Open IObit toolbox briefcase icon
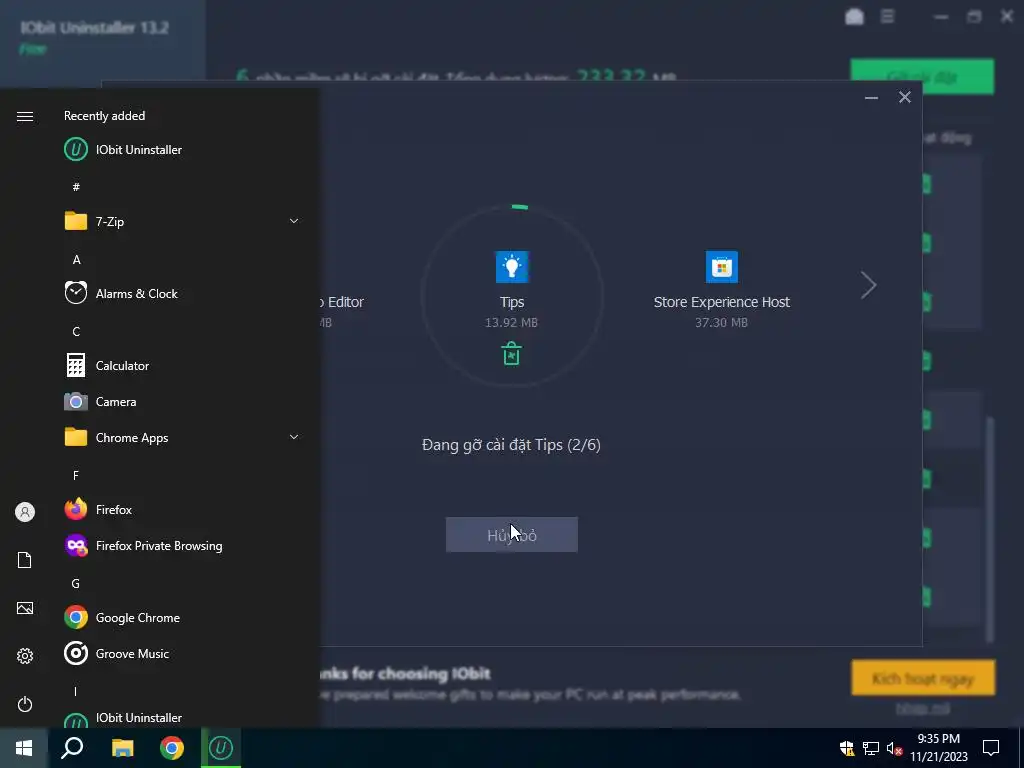This screenshot has height=768, width=1024. (x=854, y=16)
